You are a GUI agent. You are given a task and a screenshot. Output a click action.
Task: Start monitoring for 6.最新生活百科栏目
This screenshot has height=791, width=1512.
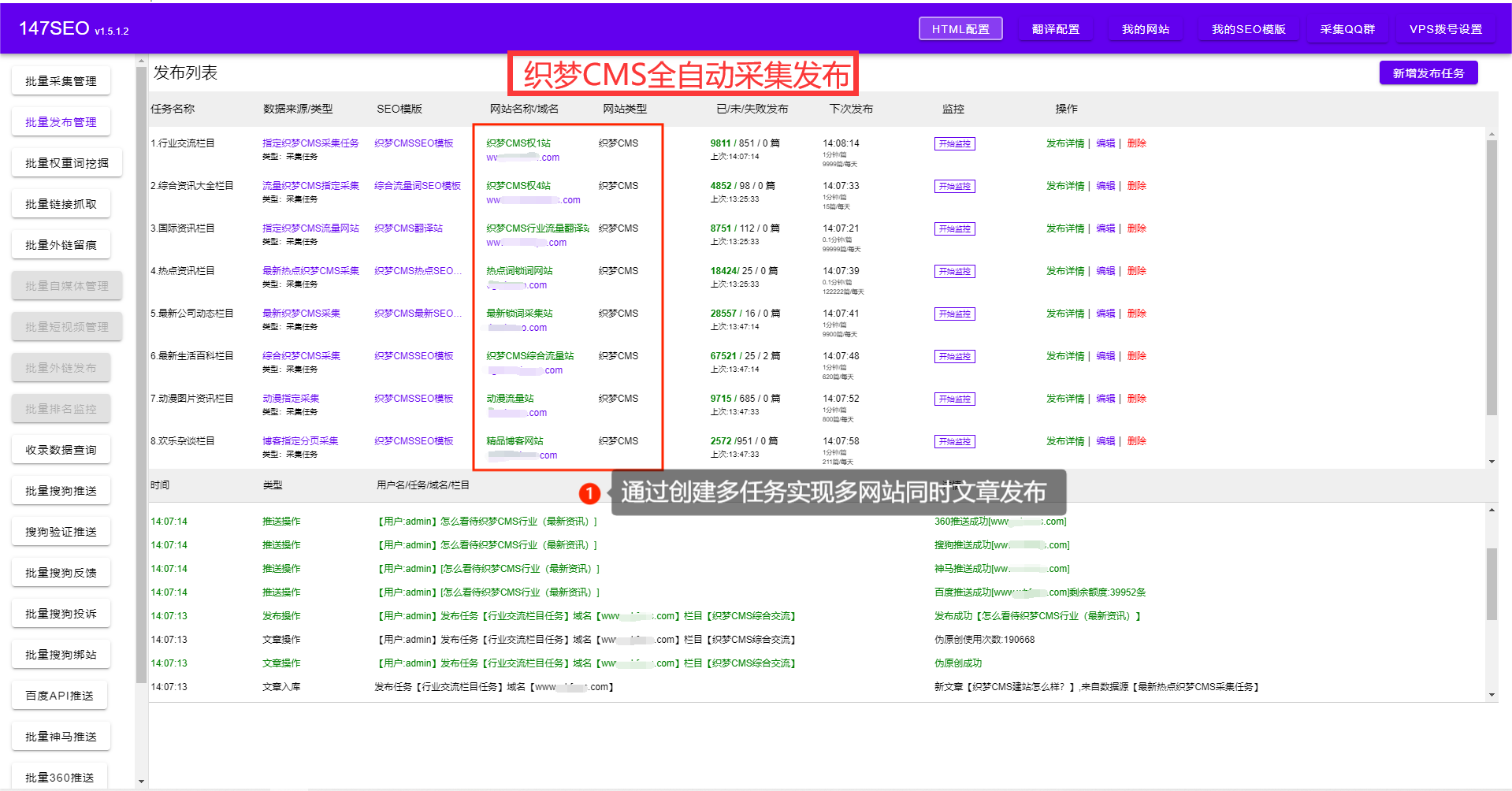click(x=954, y=356)
